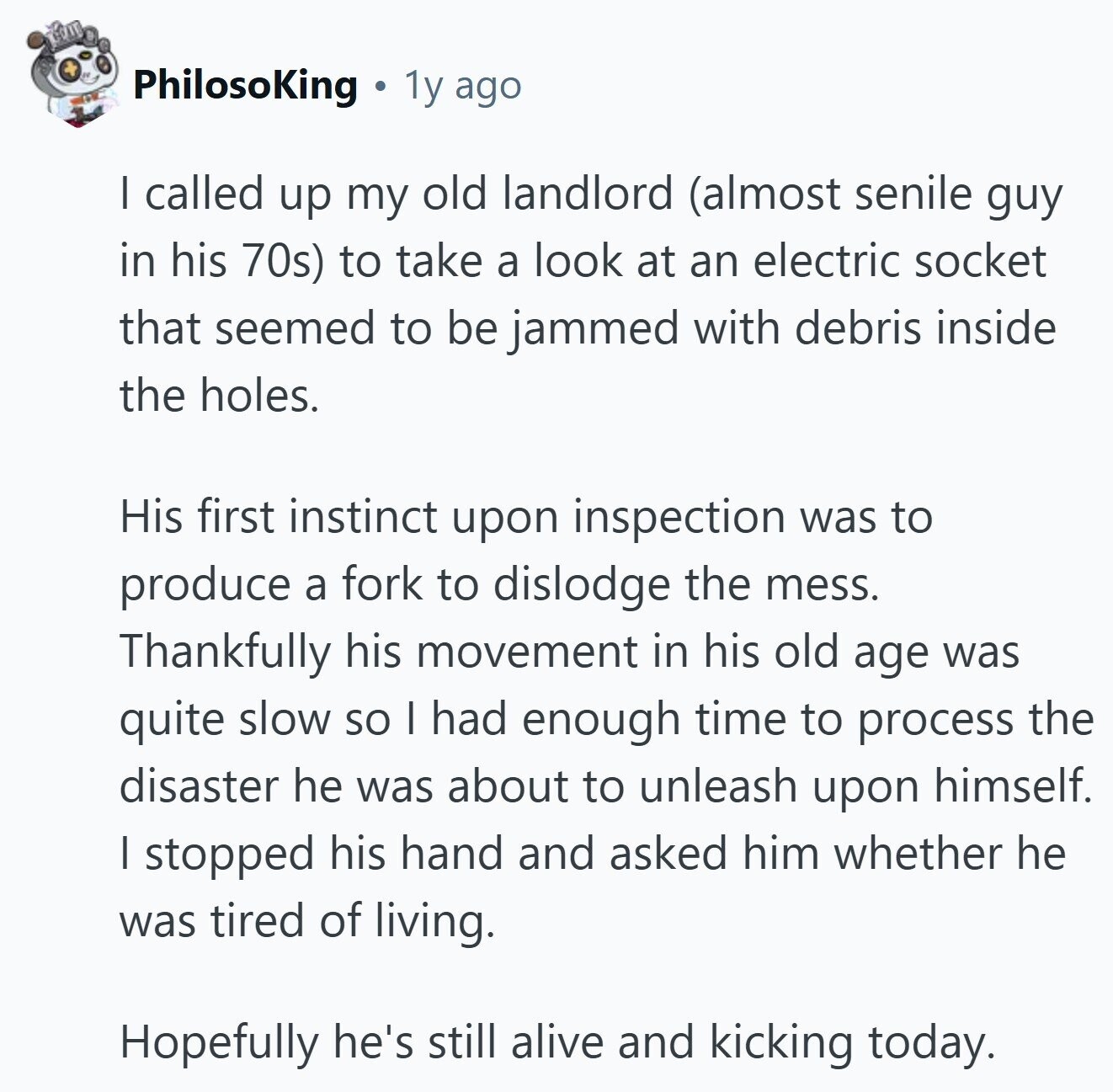Click the "1y ago" comment timestamp

click(463, 85)
